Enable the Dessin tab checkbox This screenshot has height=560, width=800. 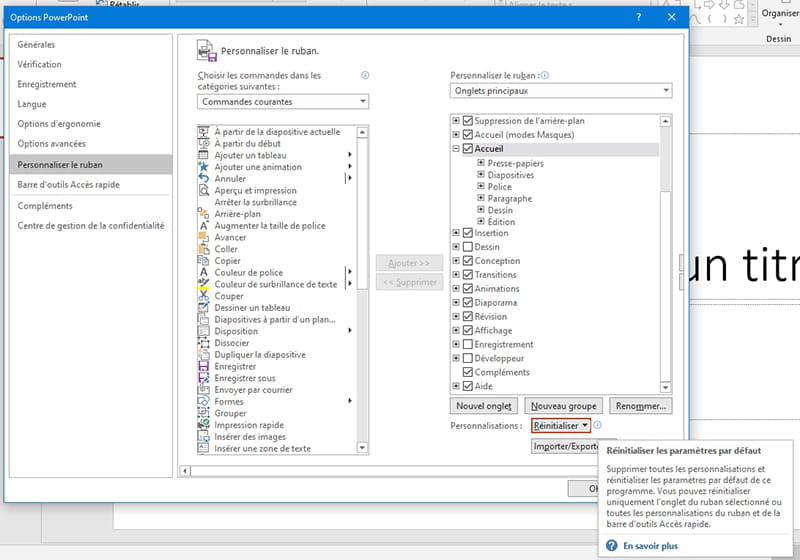[468, 247]
